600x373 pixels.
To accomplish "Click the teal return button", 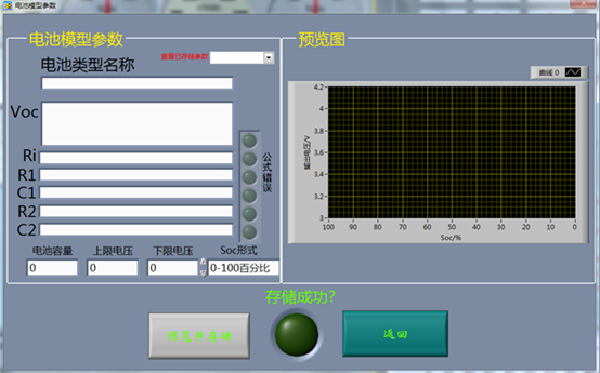I will [x=395, y=334].
